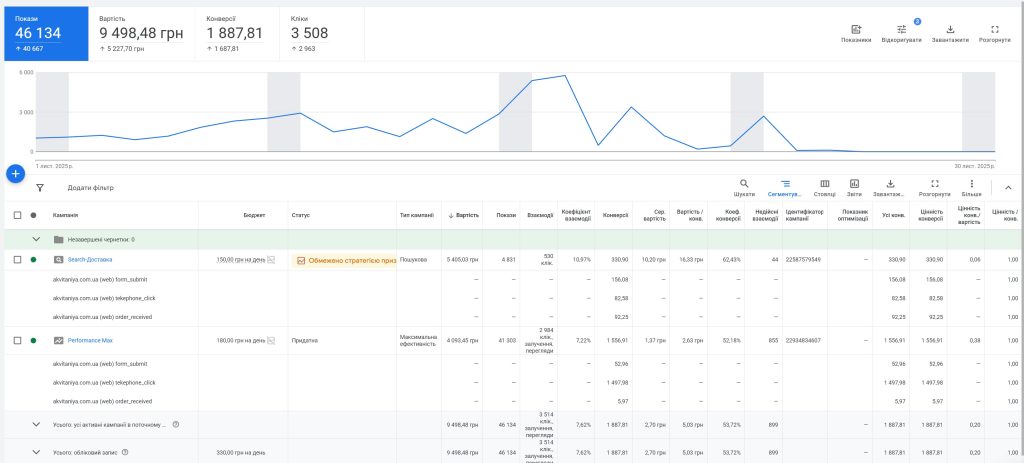Collapse the table toolbar with chevron up
1024x463 pixels.
point(1008,187)
